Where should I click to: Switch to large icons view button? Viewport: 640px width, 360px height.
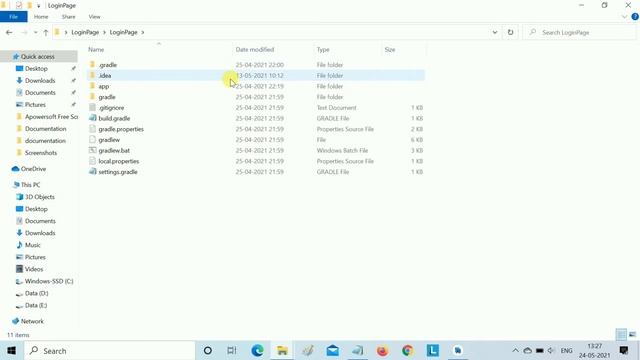[632, 335]
